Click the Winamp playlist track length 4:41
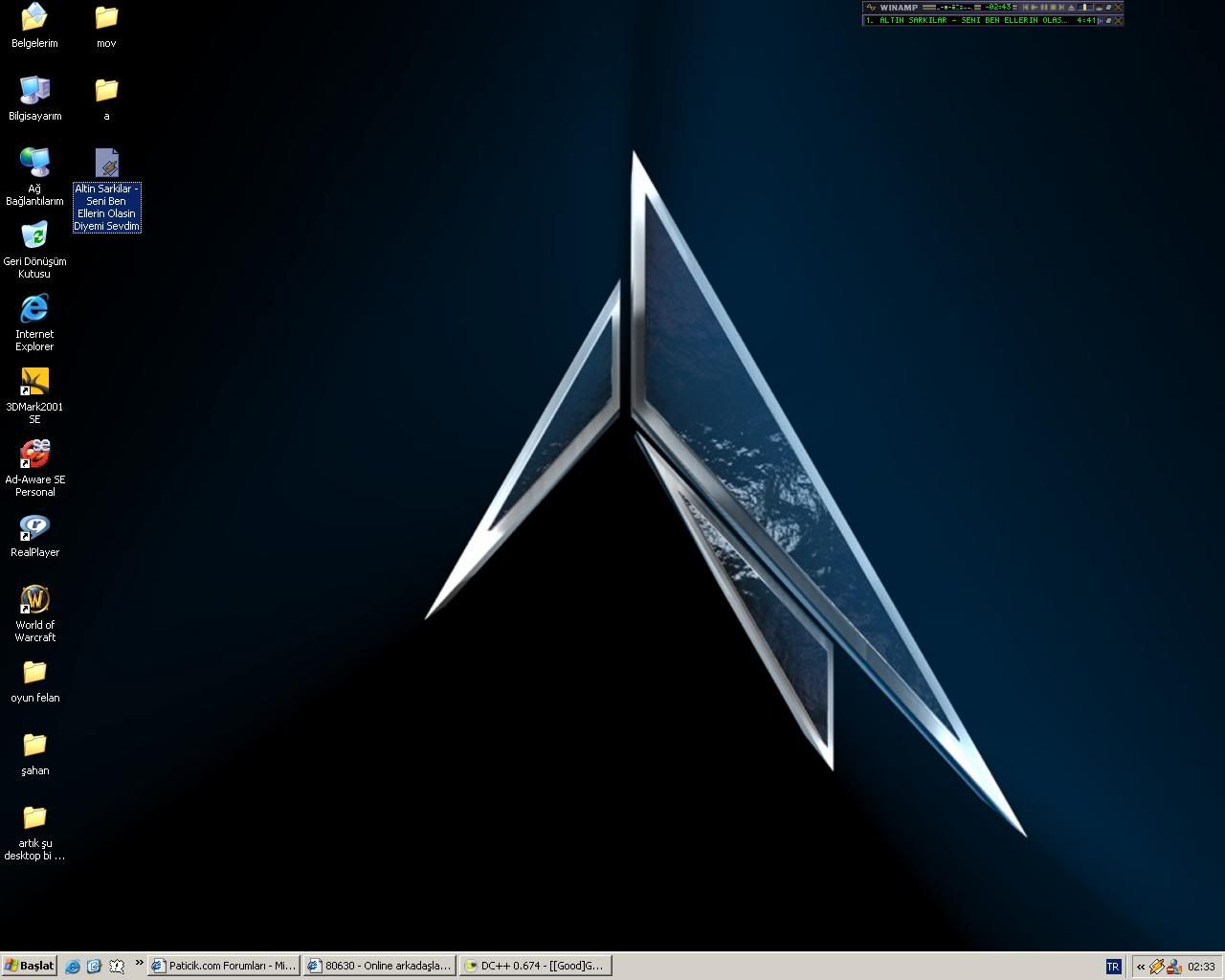 [1086, 20]
